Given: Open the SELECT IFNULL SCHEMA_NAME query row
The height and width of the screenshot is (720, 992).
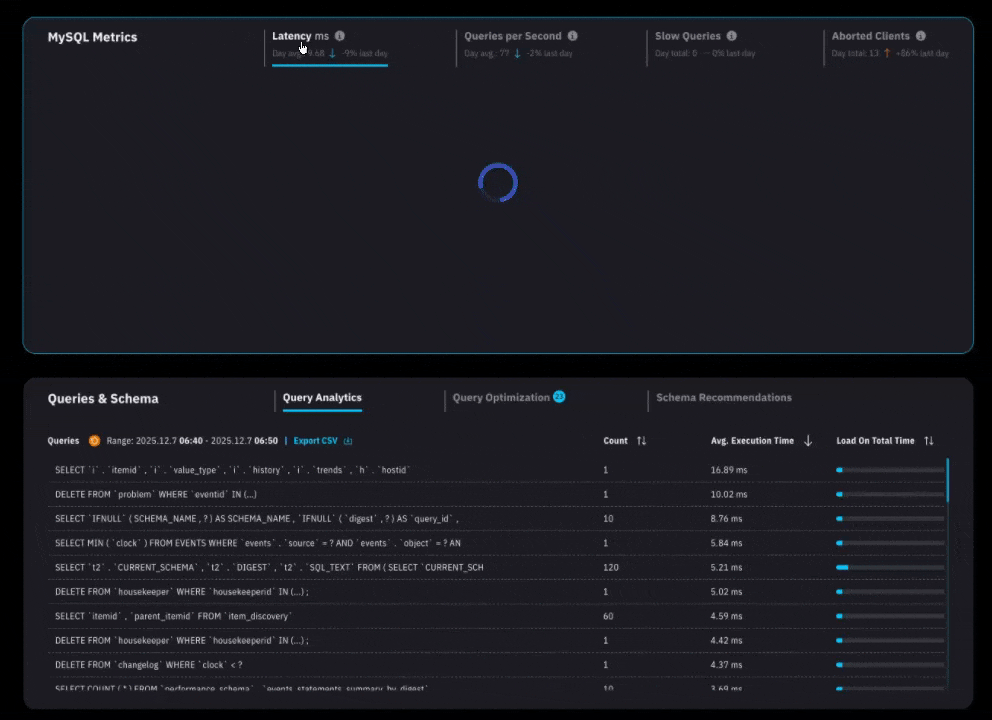Looking at the screenshot, I should click(497, 519).
